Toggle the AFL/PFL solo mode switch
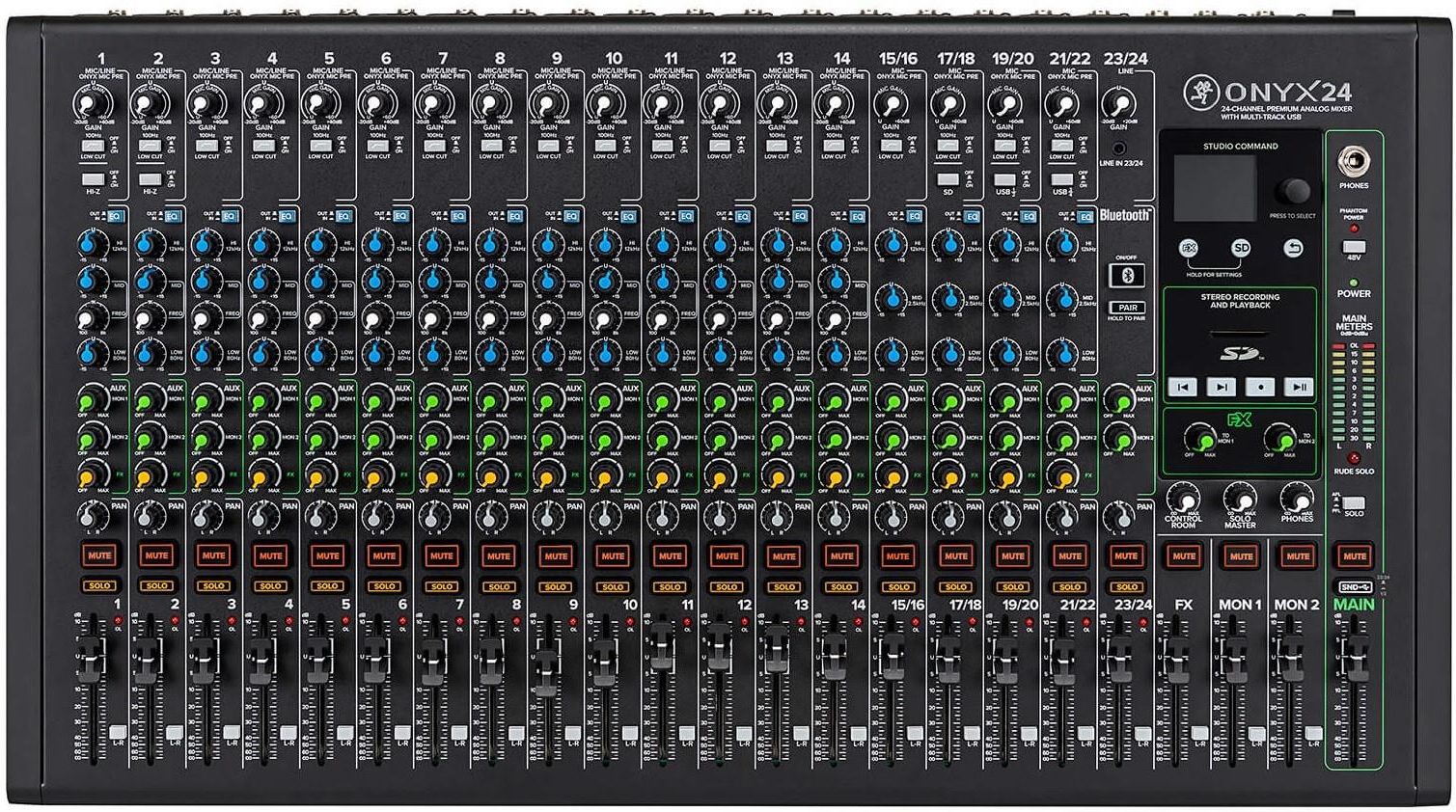Image resolution: width=1456 pixels, height=812 pixels. pyautogui.click(x=1352, y=503)
